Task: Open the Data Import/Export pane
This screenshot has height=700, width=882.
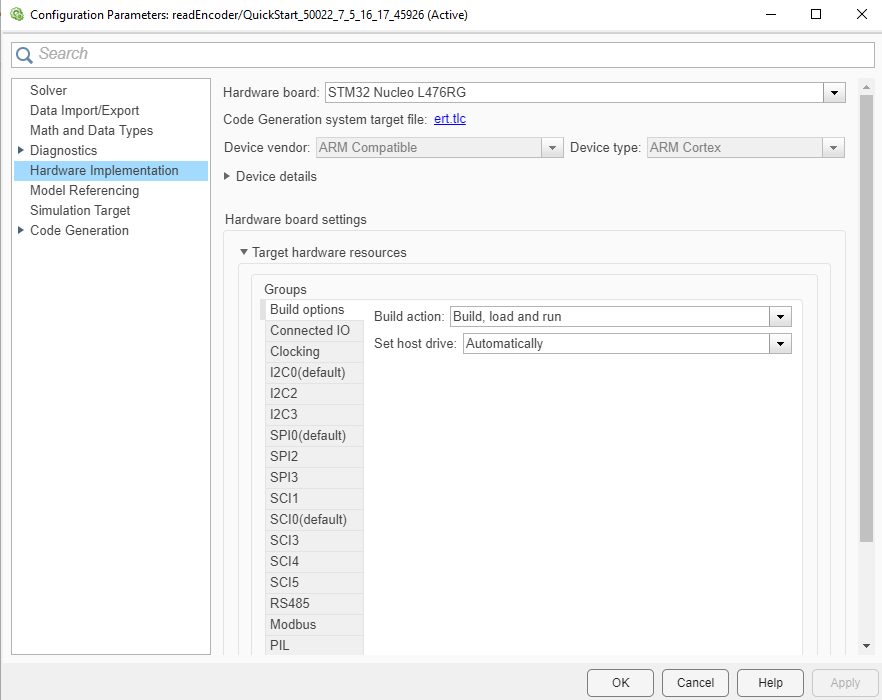Action: click(x=84, y=110)
